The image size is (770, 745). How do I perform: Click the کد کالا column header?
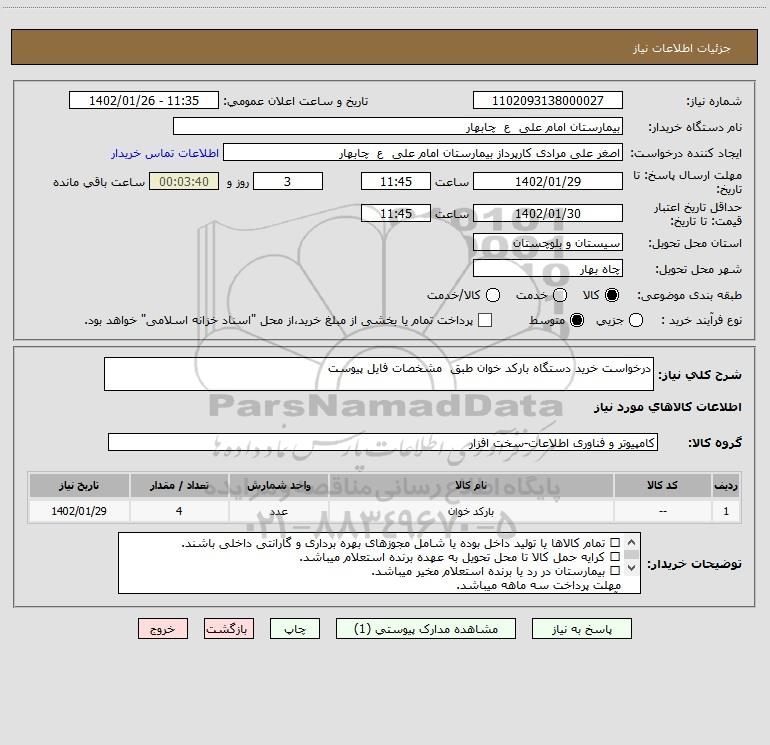tap(662, 486)
